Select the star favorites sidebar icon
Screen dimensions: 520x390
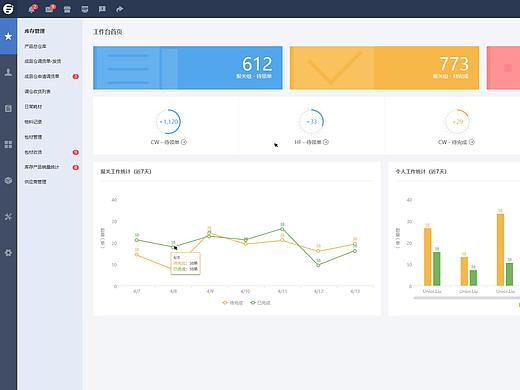pyautogui.click(x=8, y=36)
